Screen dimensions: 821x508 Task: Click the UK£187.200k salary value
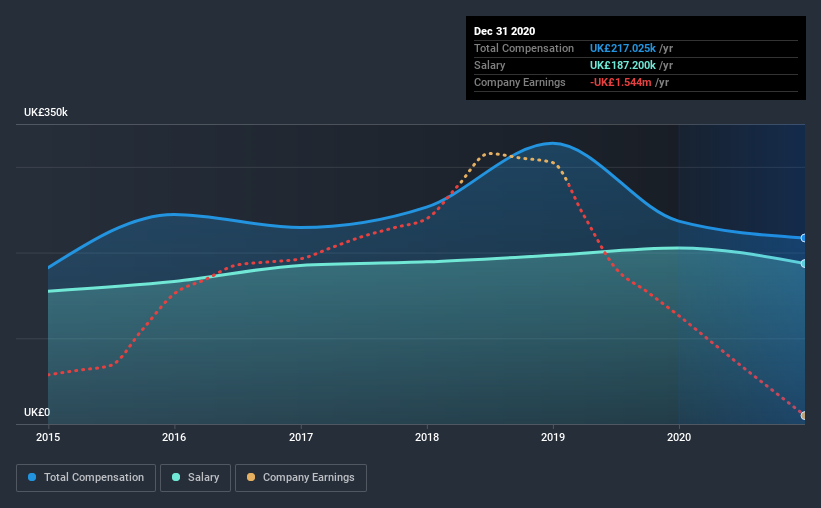click(623, 65)
